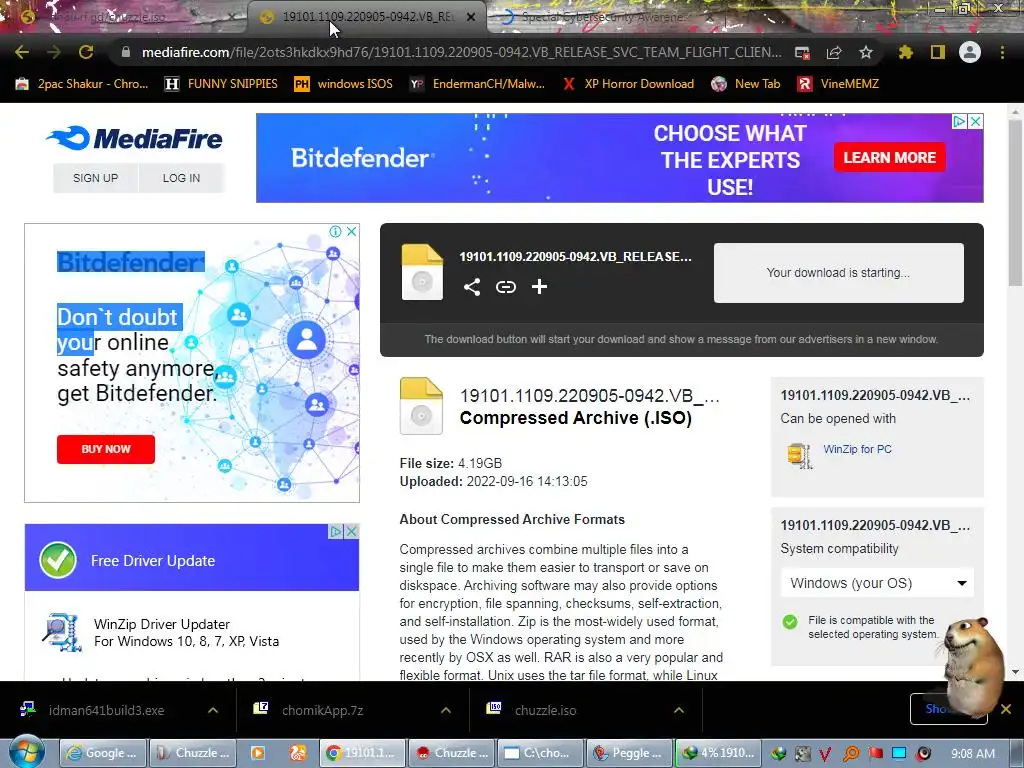The height and width of the screenshot is (768, 1024).
Task: Click the Your download is starting box
Action: click(x=839, y=273)
